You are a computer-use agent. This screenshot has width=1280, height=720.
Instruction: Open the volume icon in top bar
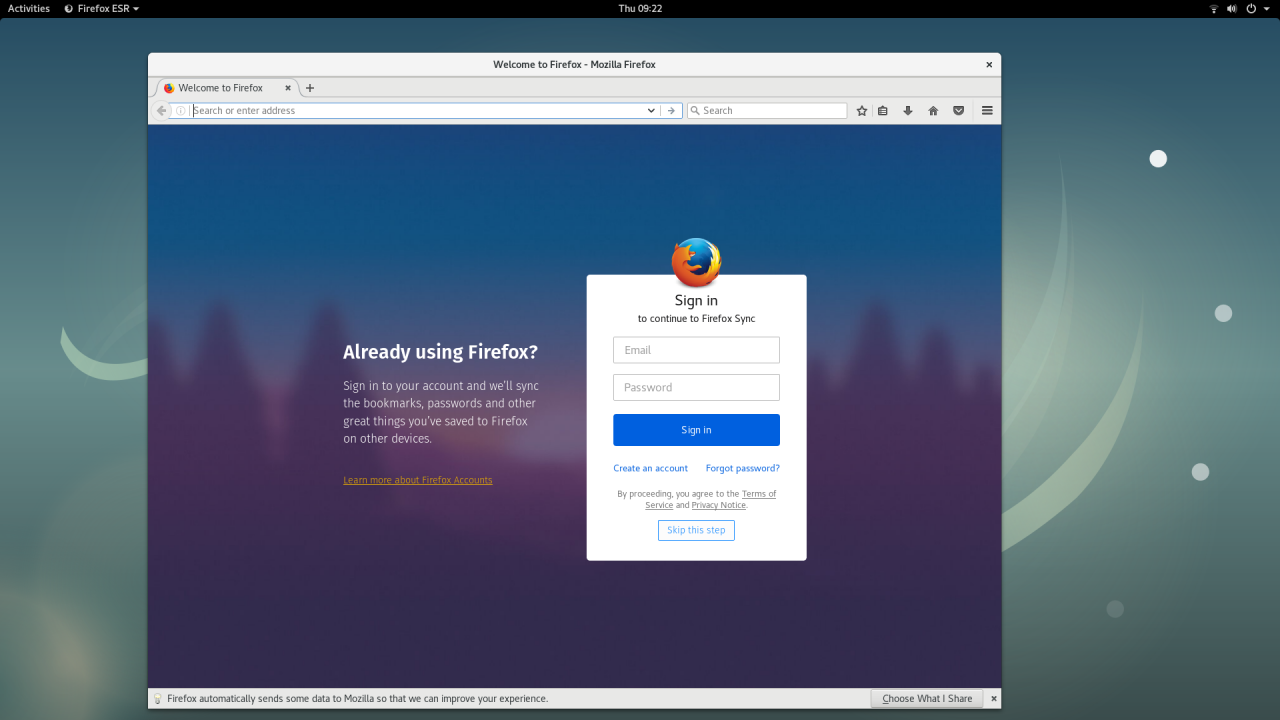click(x=1232, y=8)
